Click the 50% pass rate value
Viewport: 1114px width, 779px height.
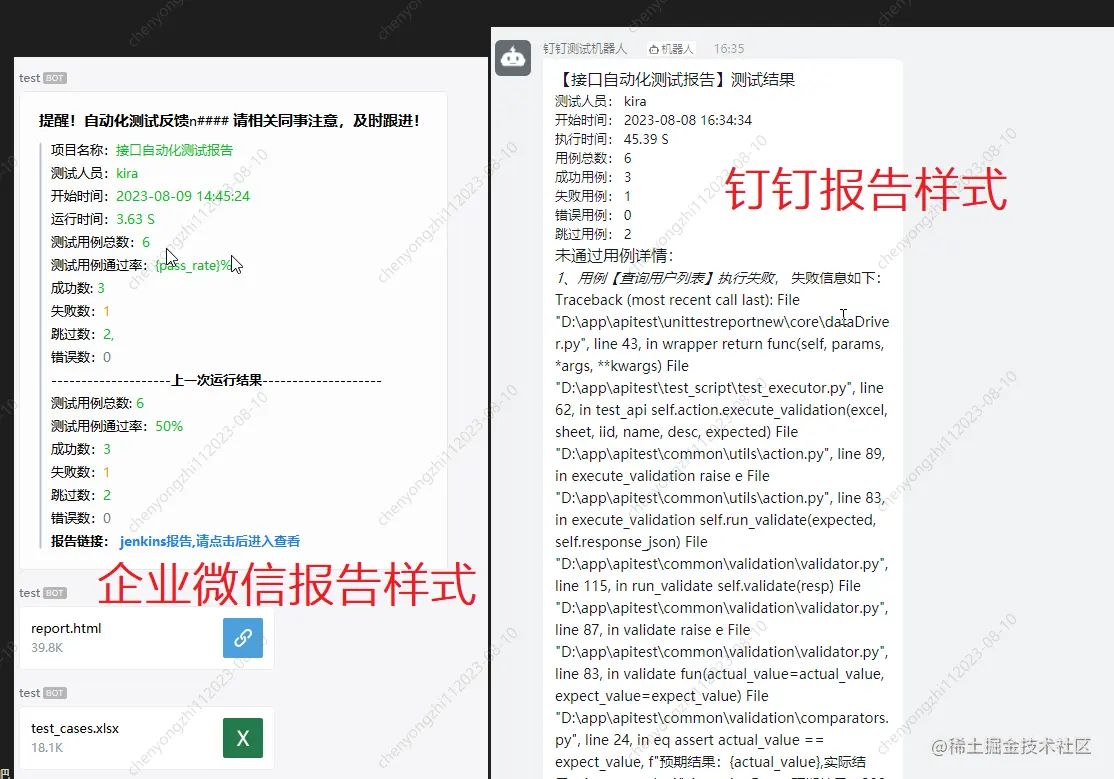(x=169, y=426)
